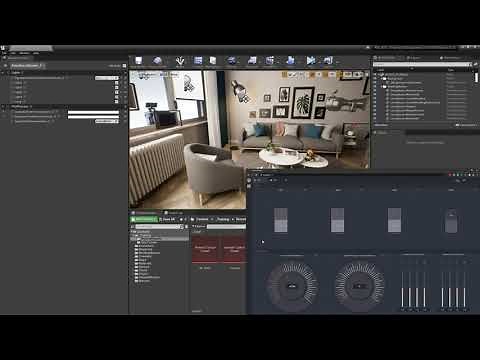Toggle the first gray switch block in DMX window
The height and width of the screenshot is (360, 480).
tap(281, 220)
